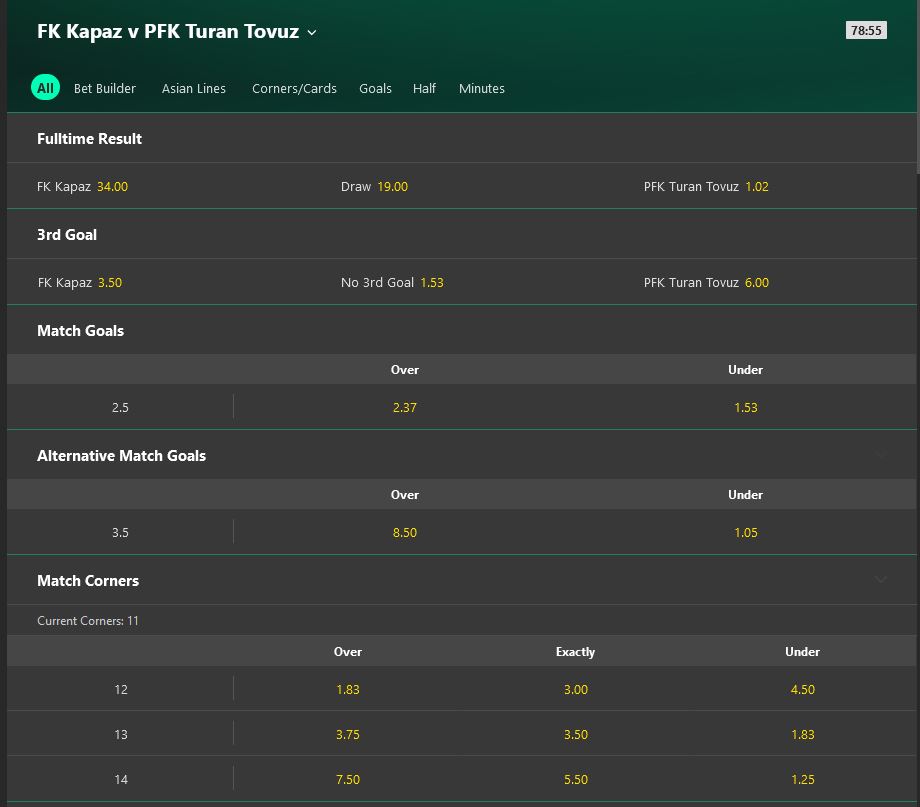Image resolution: width=920 pixels, height=807 pixels.
Task: Pick Under 2.5 match goals at 1.53
Action: (746, 407)
